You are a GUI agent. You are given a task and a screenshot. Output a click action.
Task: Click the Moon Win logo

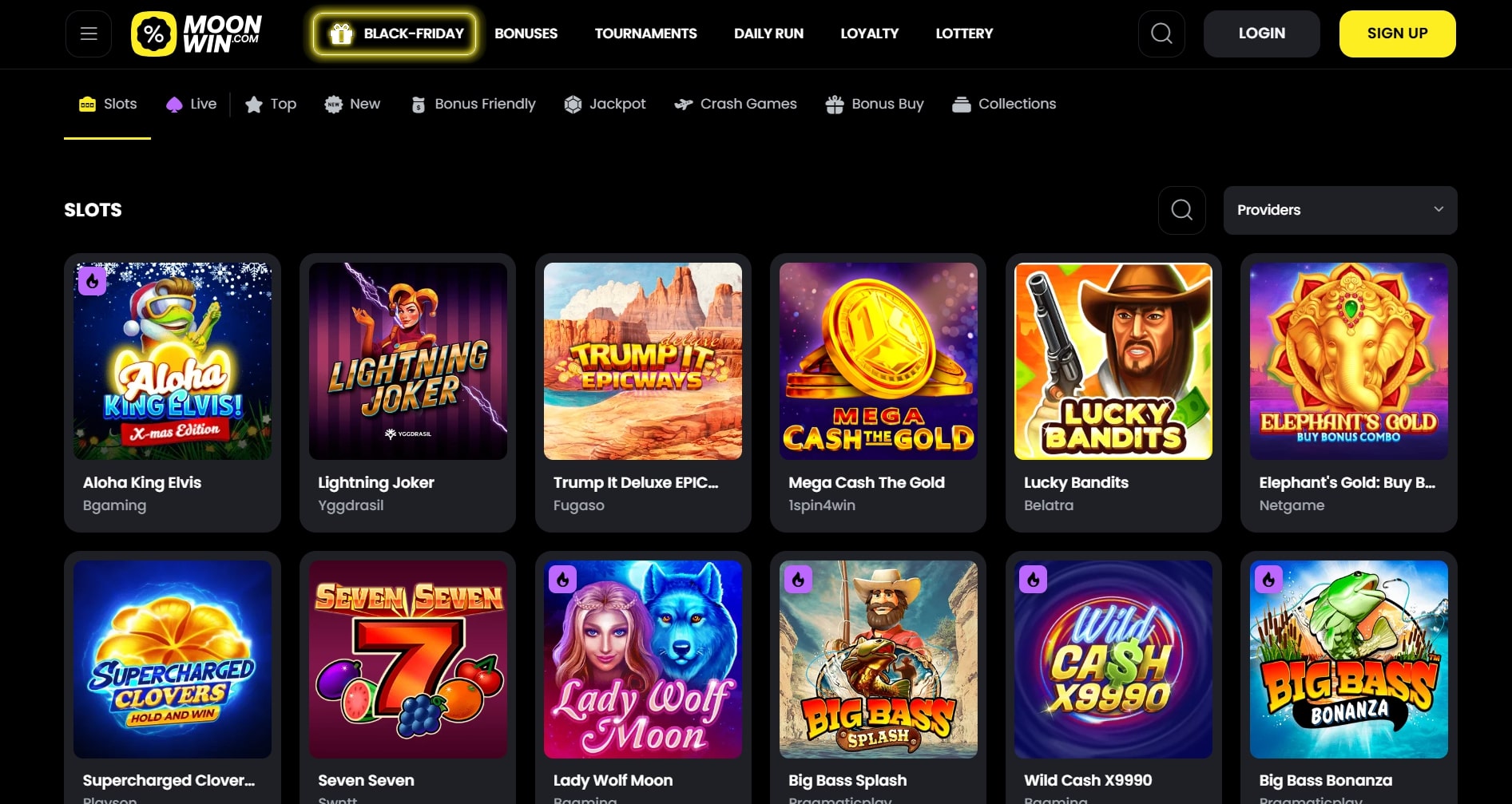[196, 34]
